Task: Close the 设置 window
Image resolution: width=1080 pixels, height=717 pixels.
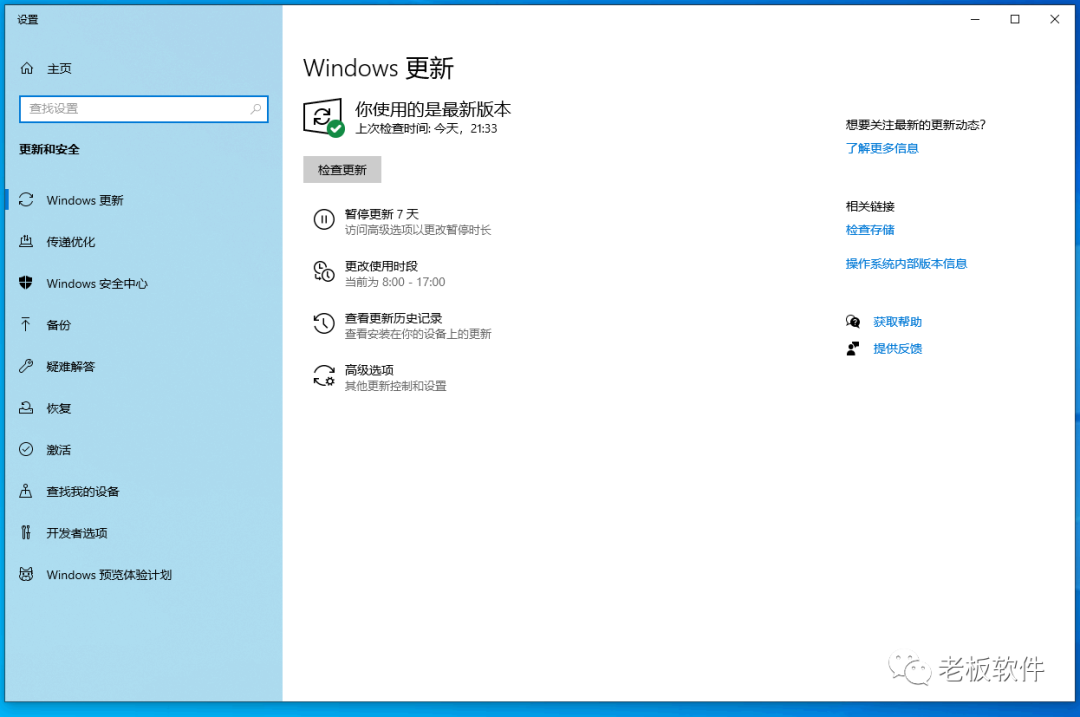Action: (x=1055, y=19)
